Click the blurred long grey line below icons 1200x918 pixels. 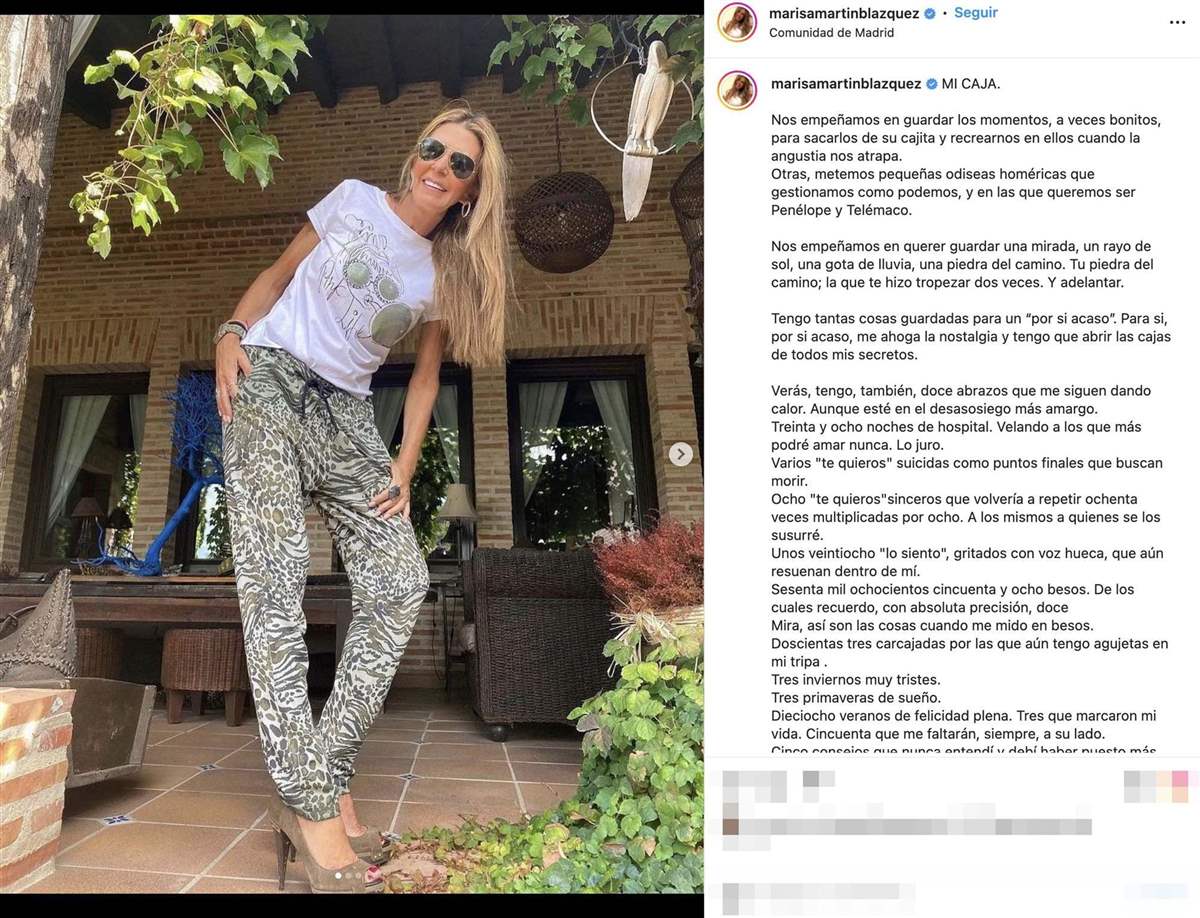[906, 827]
